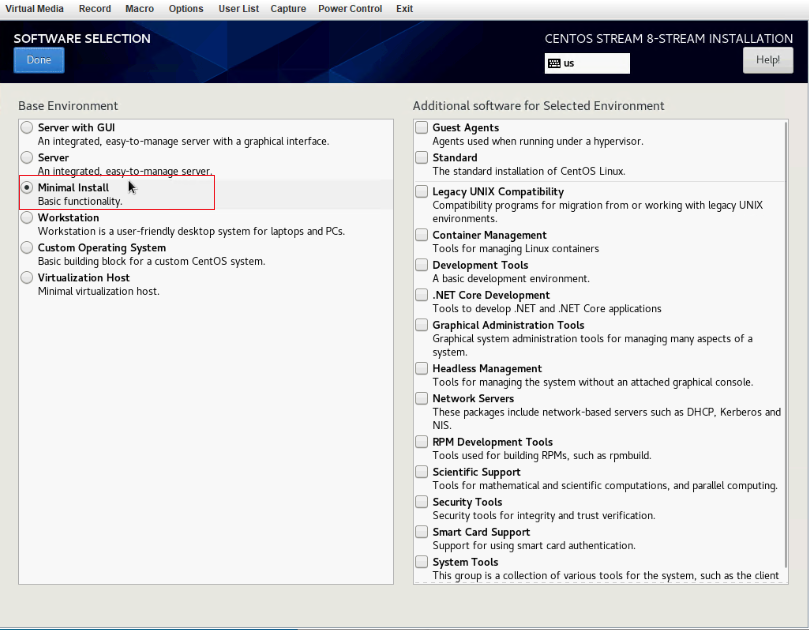
Task: Click 'Security tools for integrity and trust verification.'
Action: 544,515
